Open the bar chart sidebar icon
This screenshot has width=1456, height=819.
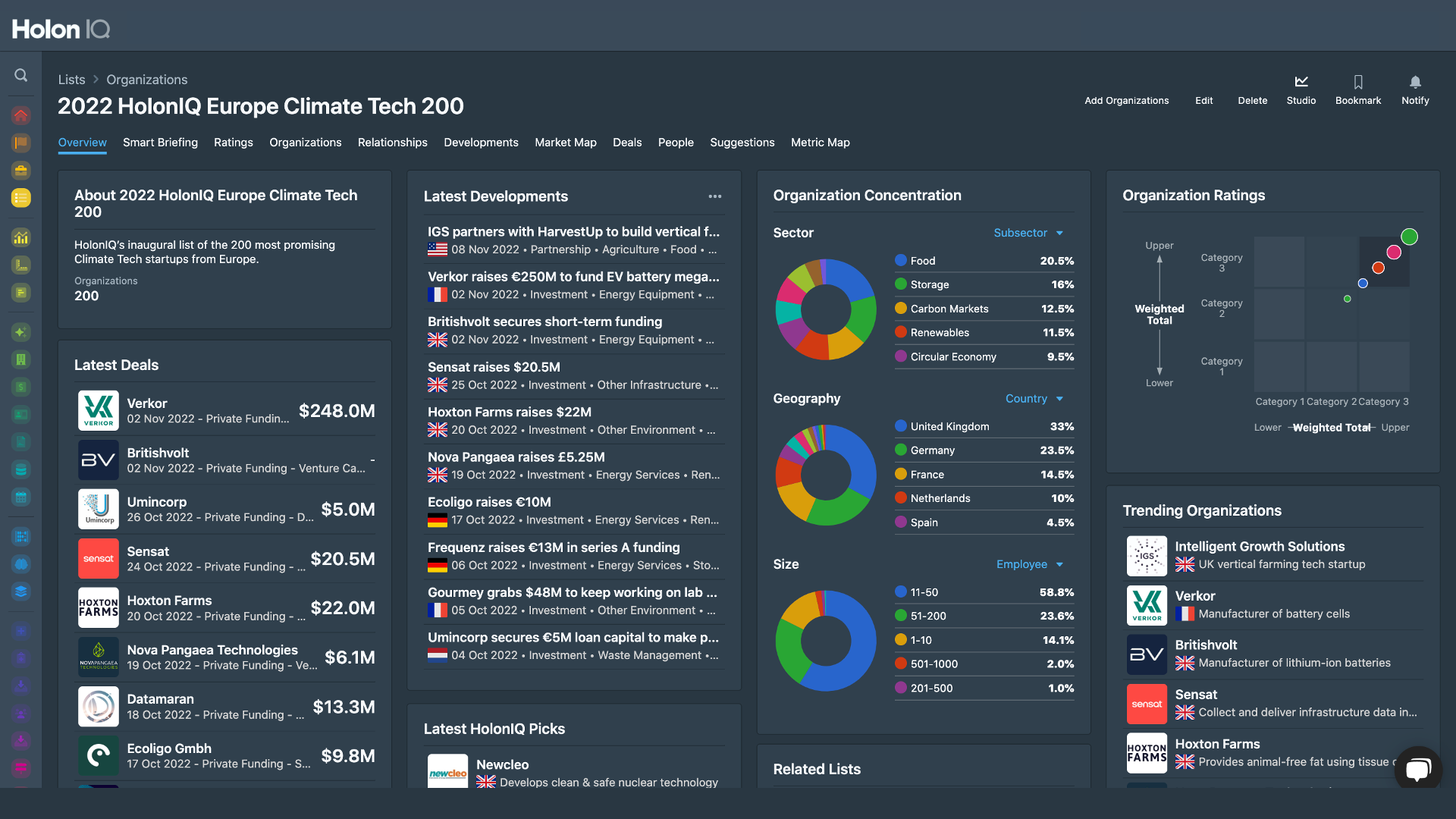20,237
